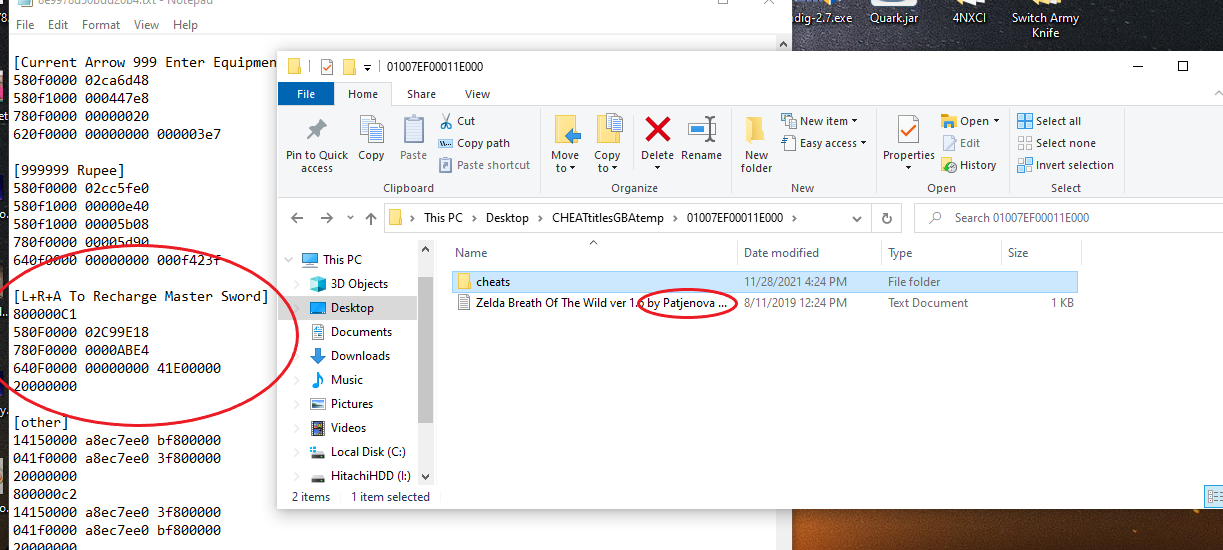Go back with the Explorer back arrow
Screen dimensions: 1223x550
coord(297,218)
